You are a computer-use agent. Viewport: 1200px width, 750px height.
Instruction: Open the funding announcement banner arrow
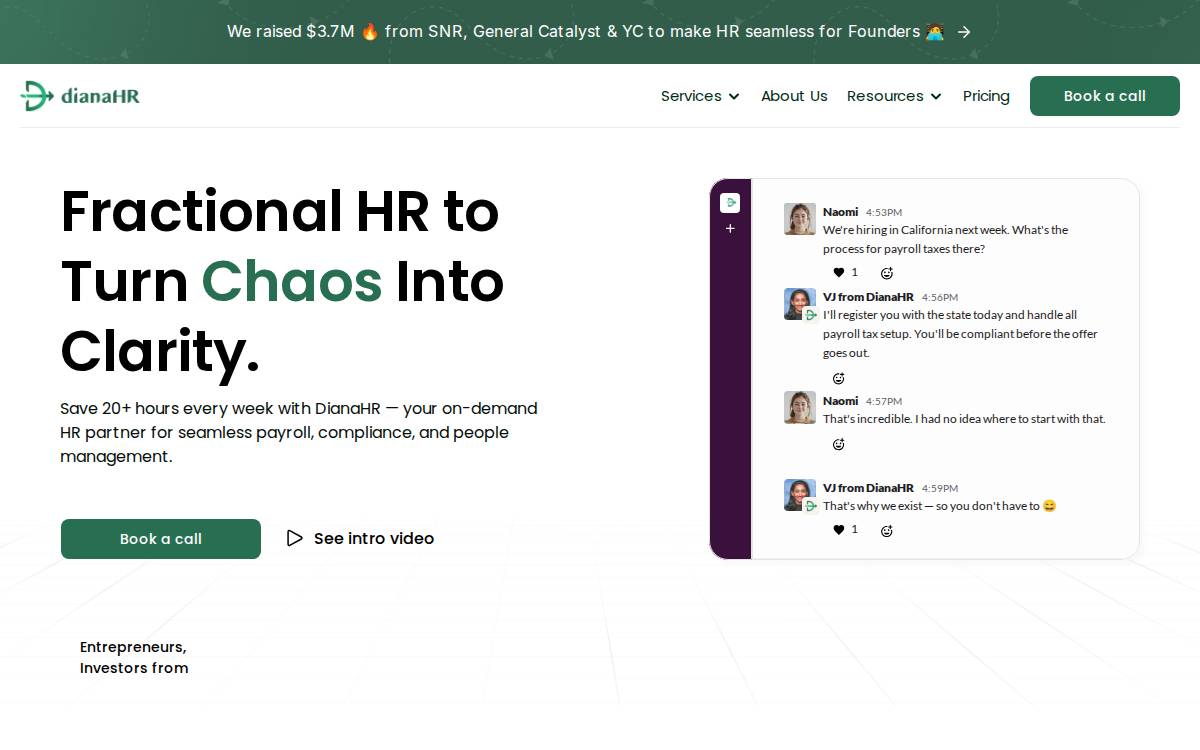coord(964,32)
